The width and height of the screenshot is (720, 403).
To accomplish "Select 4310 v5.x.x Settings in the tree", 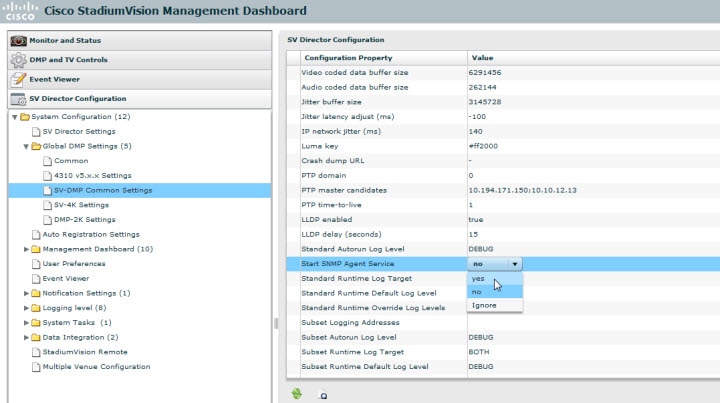I will pyautogui.click(x=93, y=176).
